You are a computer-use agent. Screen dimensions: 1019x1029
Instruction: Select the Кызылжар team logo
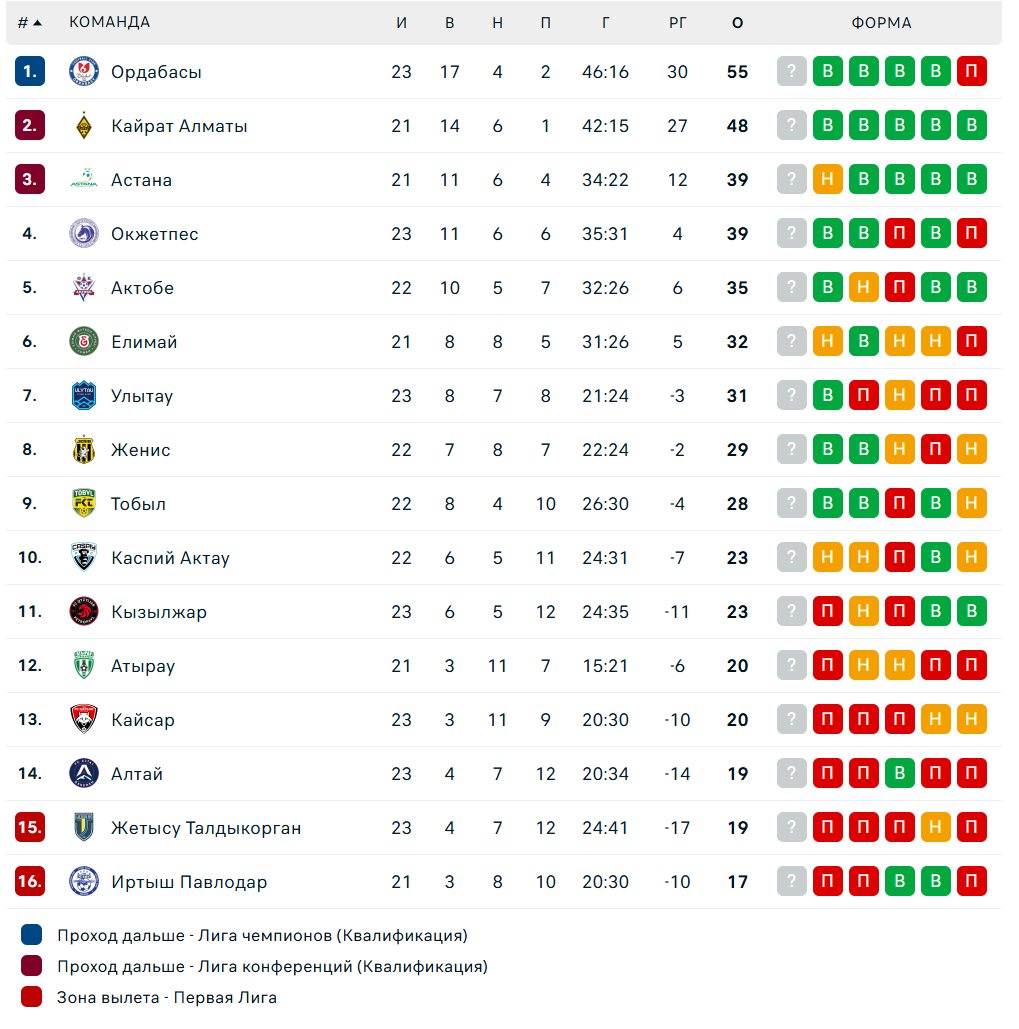pos(84,611)
